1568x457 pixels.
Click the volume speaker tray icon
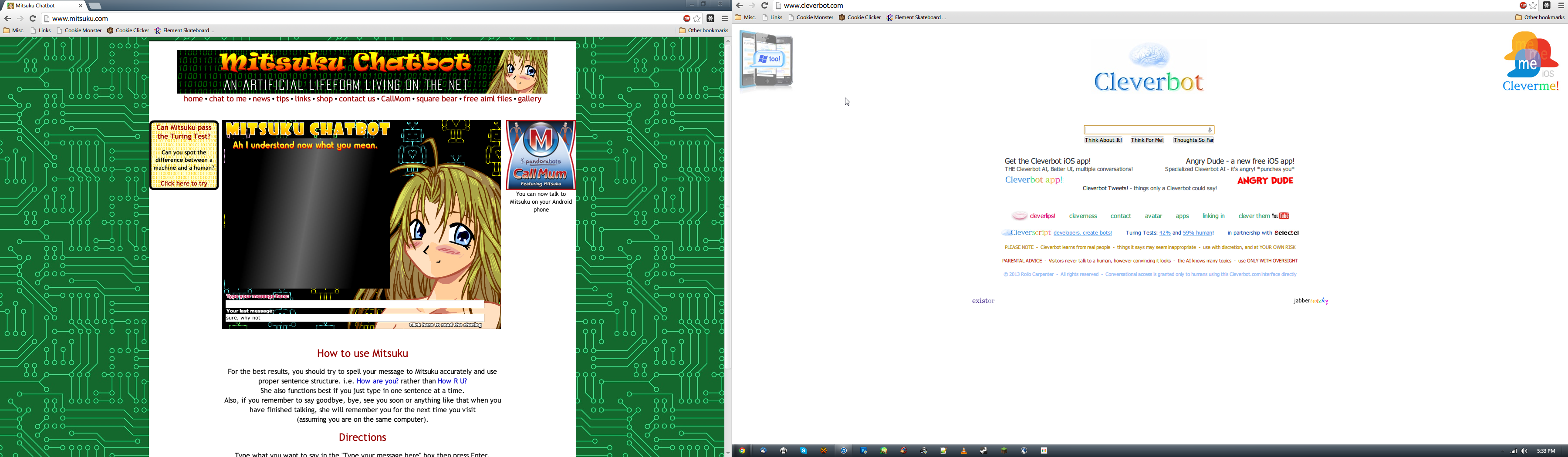[1524, 451]
